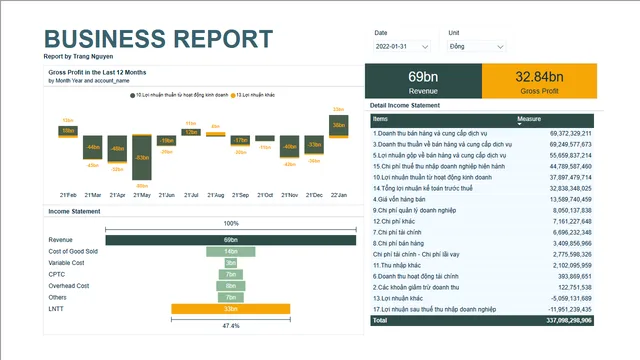Select row '7.Chi phí tài chính'
The image size is (640, 360).
[482, 233]
